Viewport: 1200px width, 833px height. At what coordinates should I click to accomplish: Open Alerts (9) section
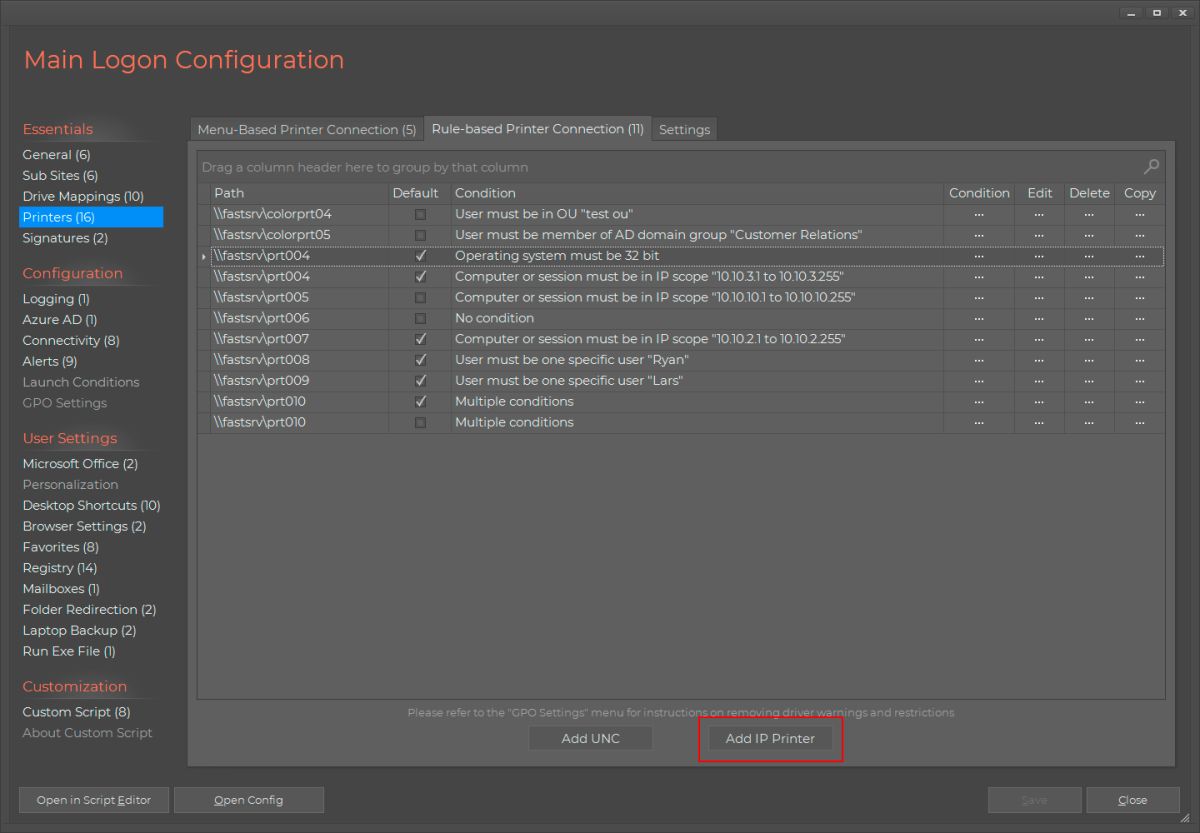pyautogui.click(x=50, y=362)
